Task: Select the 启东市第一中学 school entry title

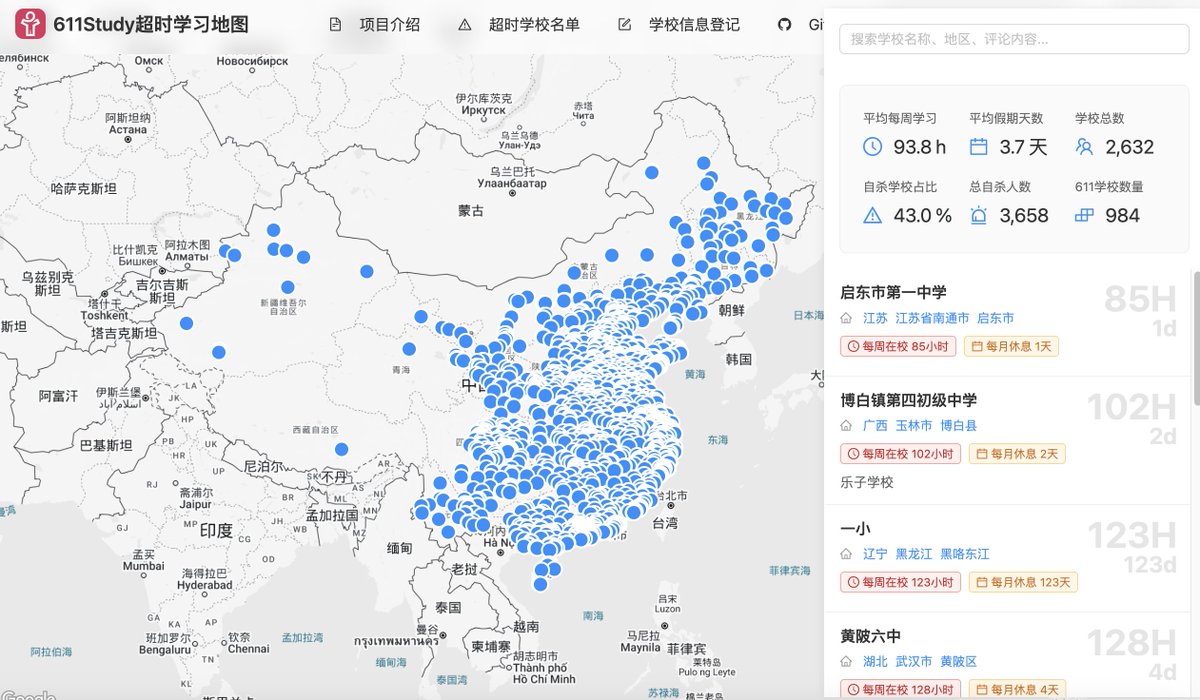Action: 893,292
